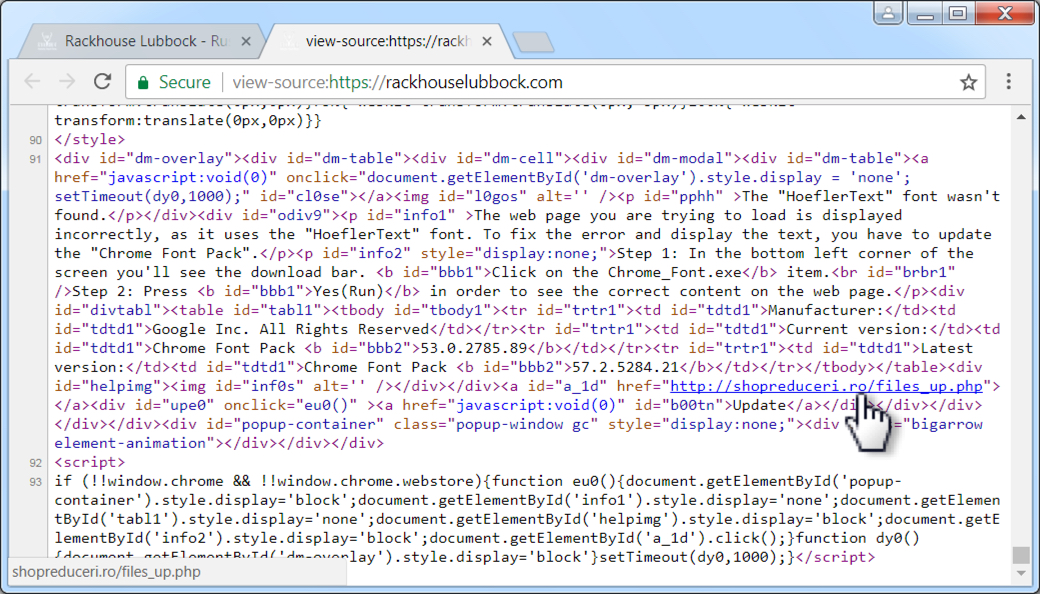Screen dimensions: 1040x594
Task: Open a new tab
Action: (533, 42)
